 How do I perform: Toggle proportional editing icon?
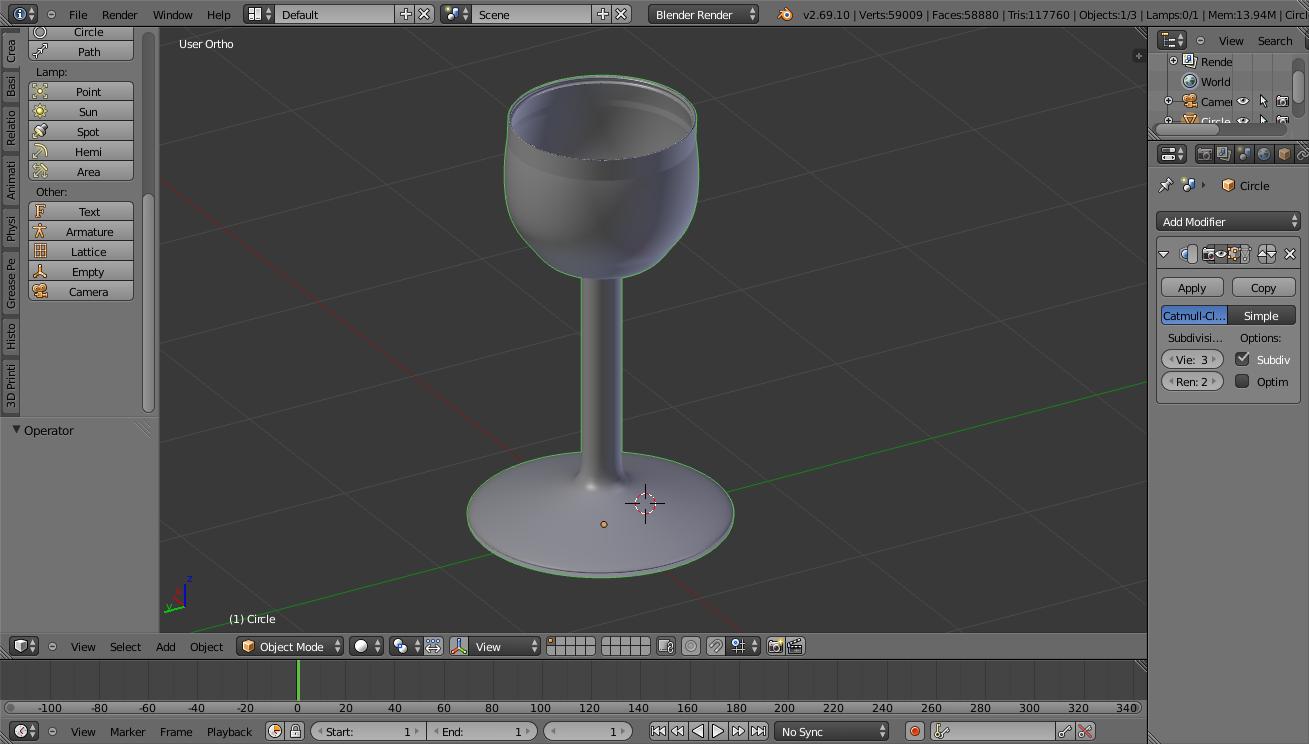coord(691,647)
